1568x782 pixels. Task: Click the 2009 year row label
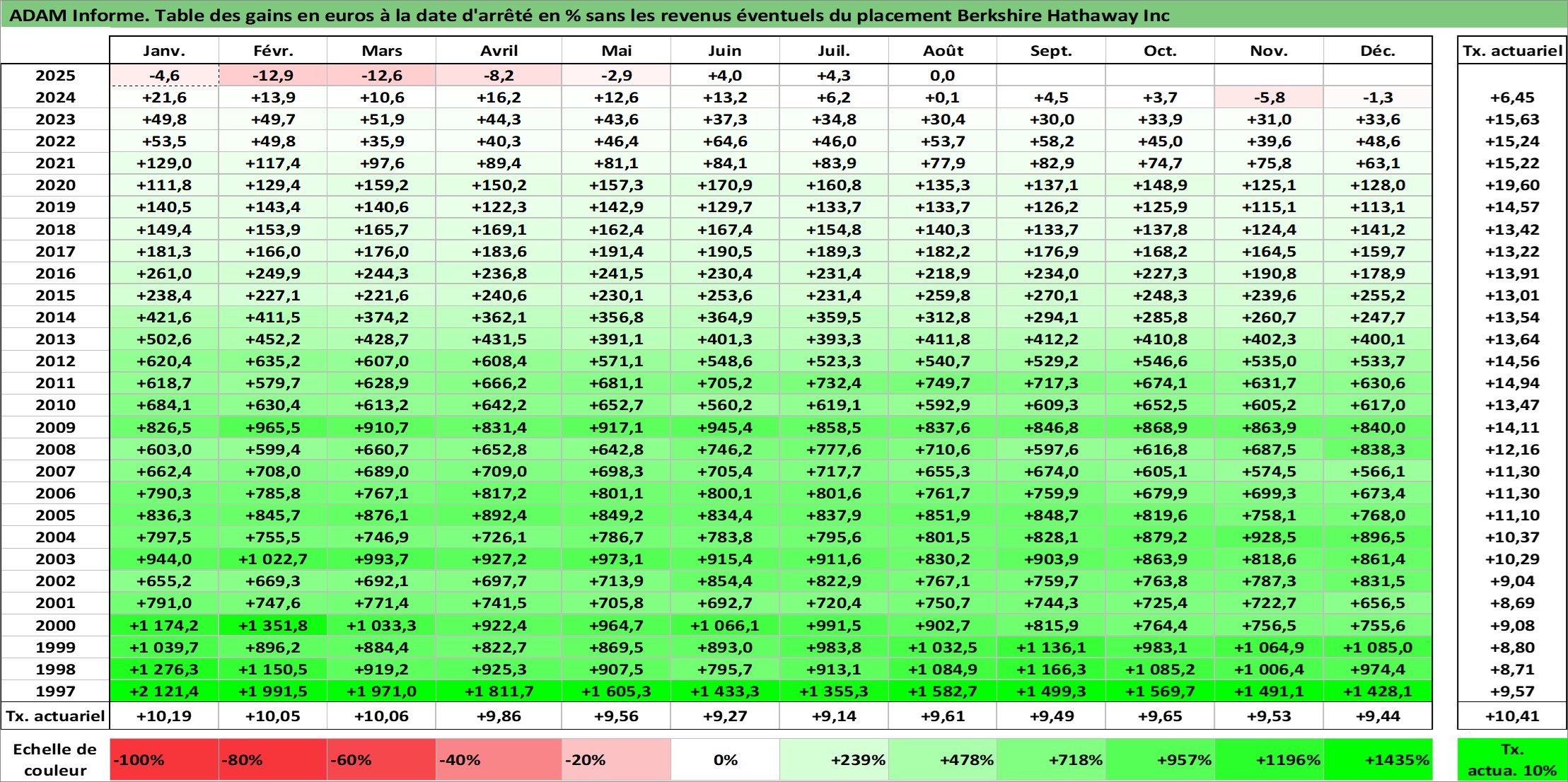click(x=56, y=428)
